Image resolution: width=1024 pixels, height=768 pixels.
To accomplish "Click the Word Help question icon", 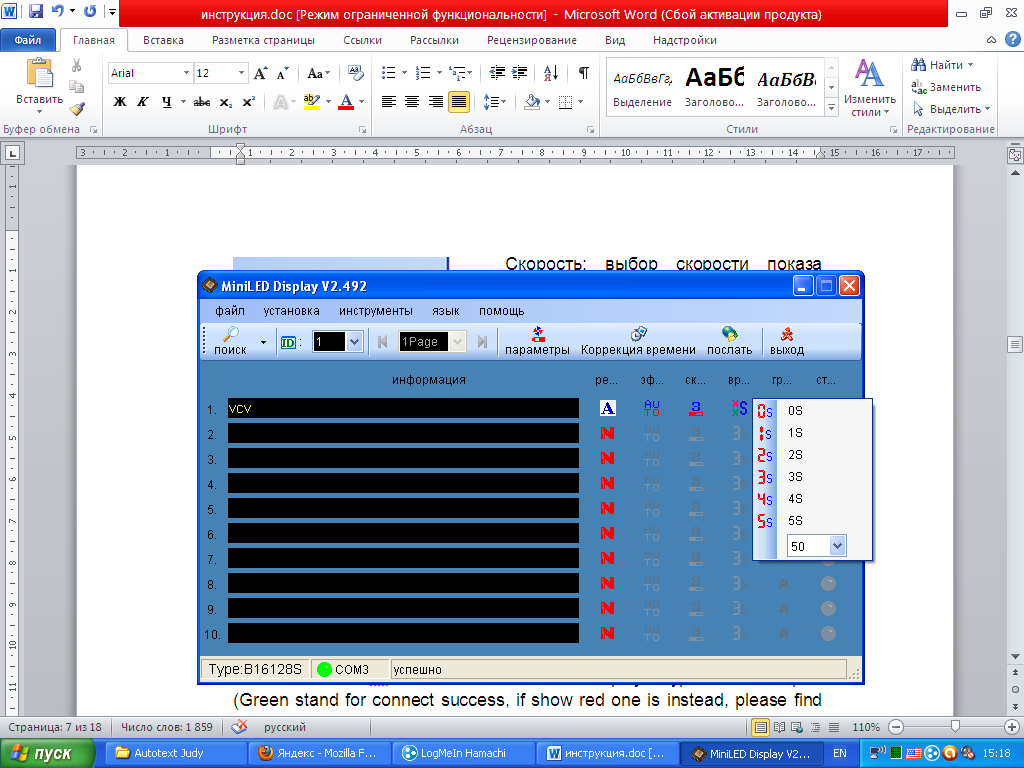I will (x=1012, y=39).
